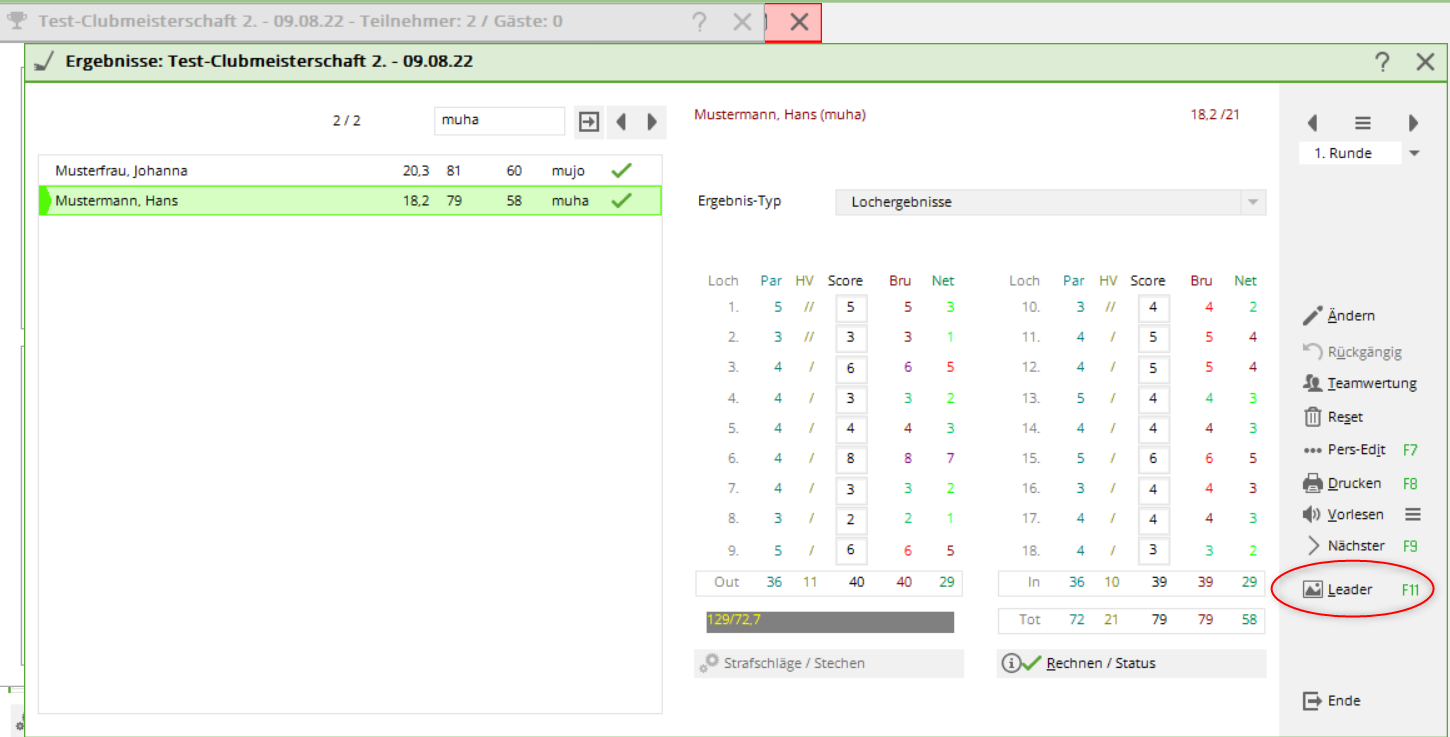Click the score field for hole 6
The height and width of the screenshot is (737, 1450).
[851, 459]
